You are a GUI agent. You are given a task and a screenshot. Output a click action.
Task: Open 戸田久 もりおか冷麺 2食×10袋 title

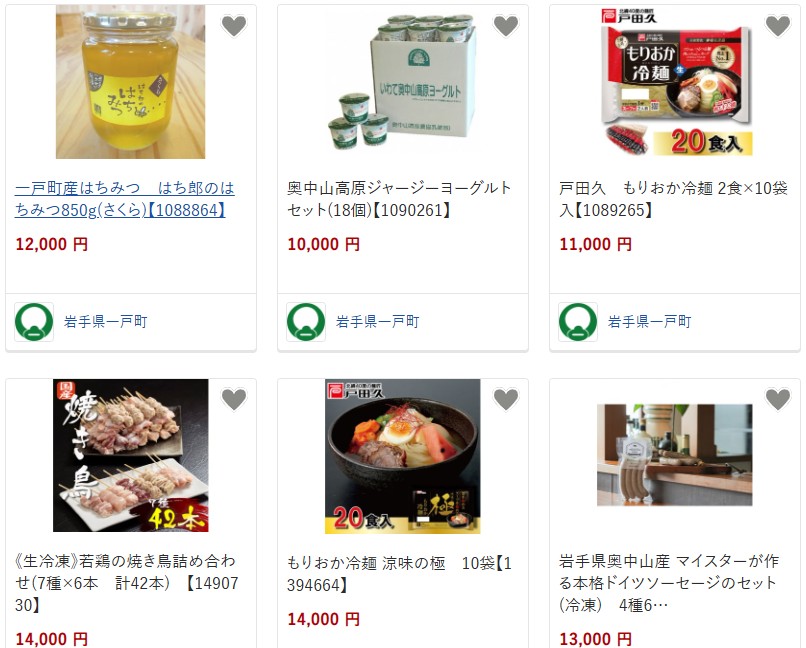pyautogui.click(x=673, y=199)
